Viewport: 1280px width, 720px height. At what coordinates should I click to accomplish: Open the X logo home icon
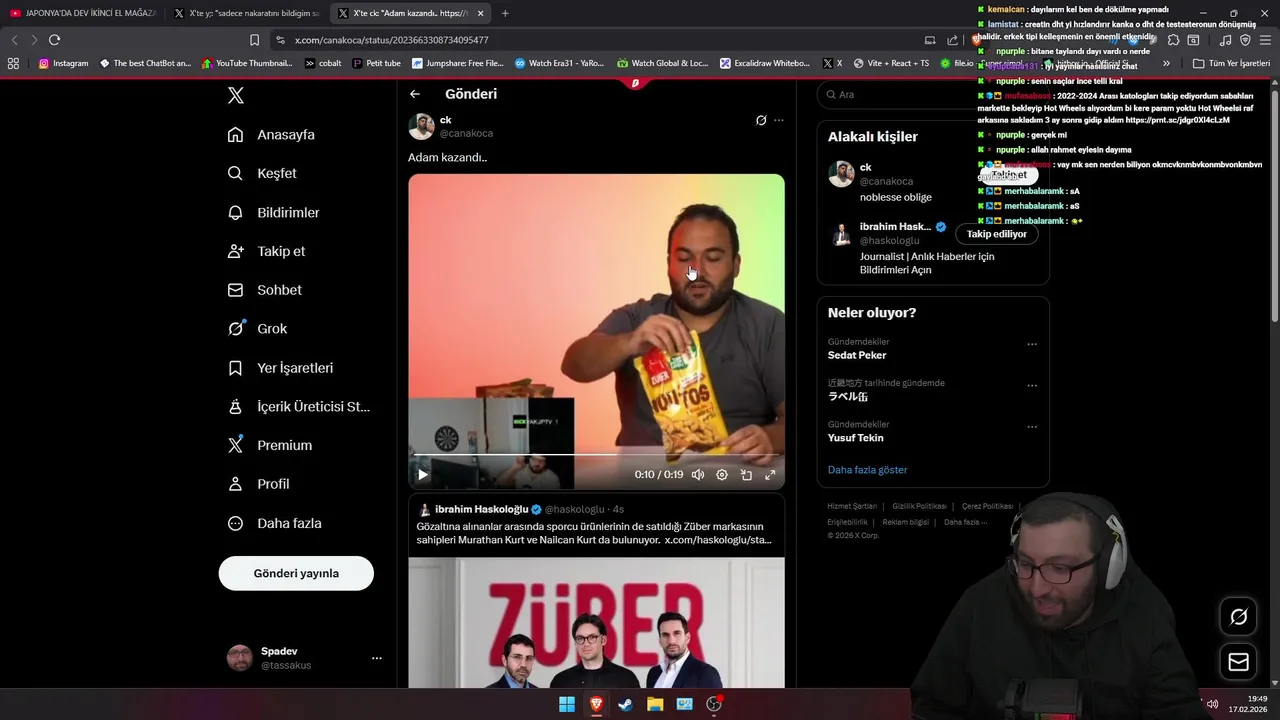pos(235,96)
